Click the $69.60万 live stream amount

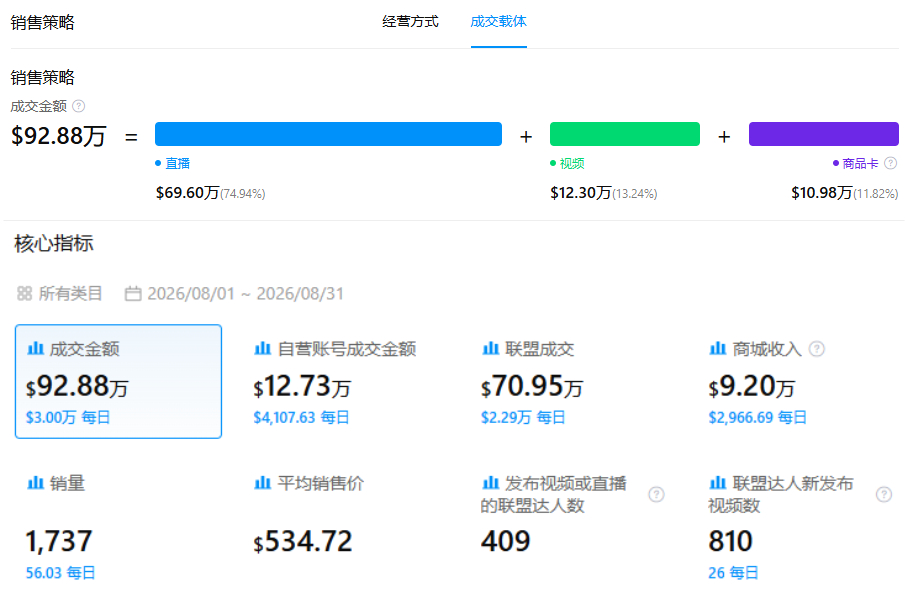tap(188, 192)
